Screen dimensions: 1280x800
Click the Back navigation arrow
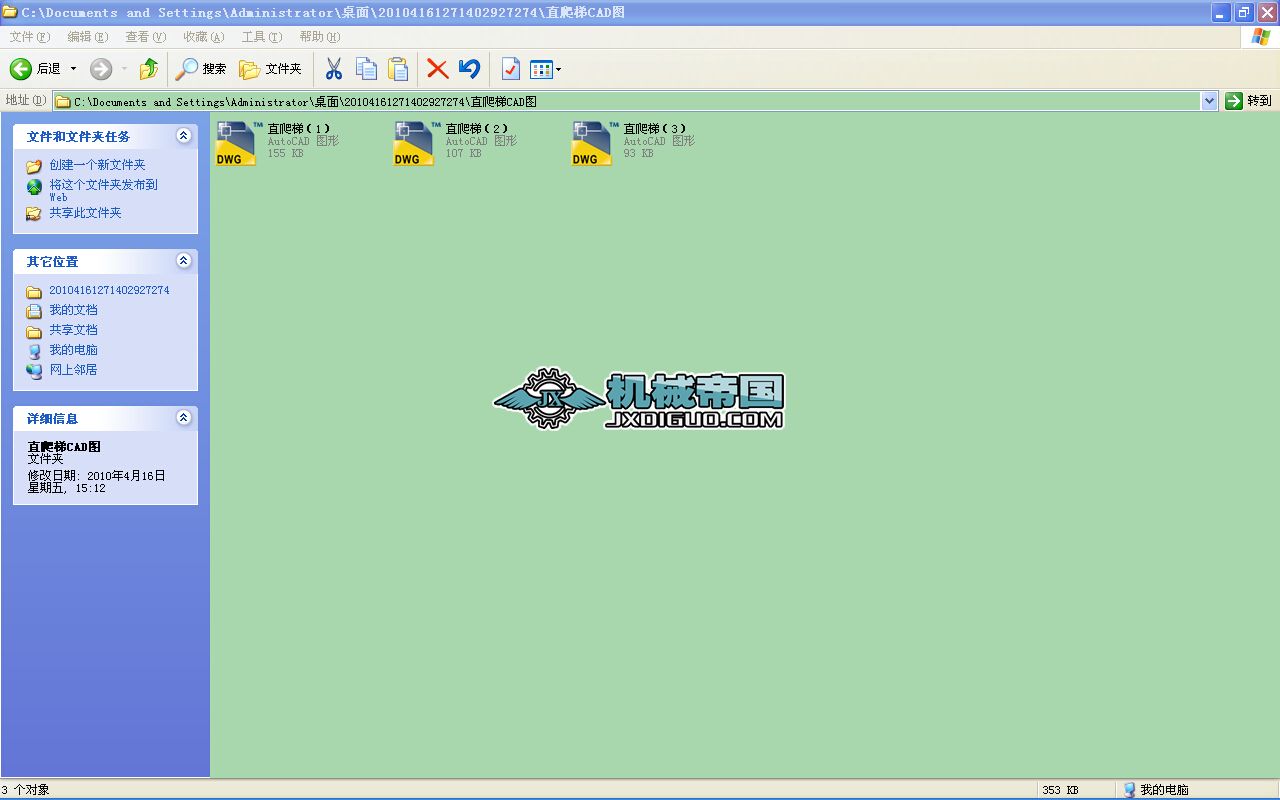(22, 68)
